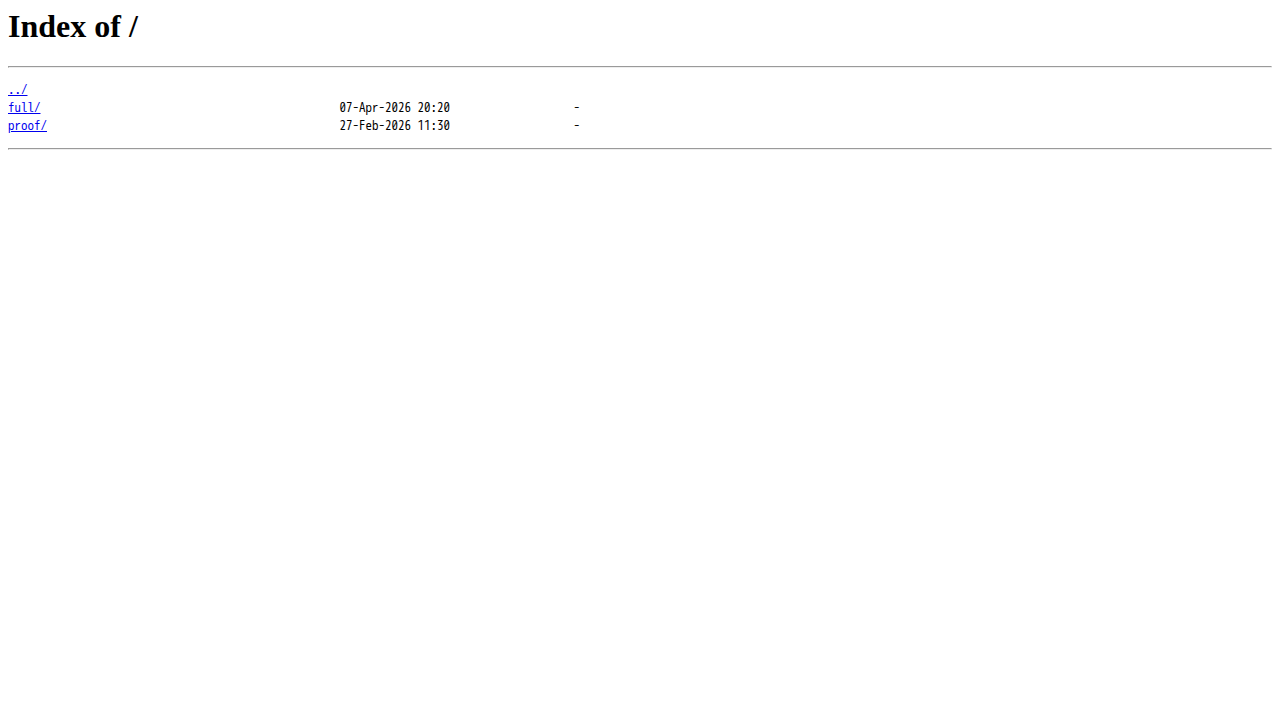
Task: Click the 07-Apr-2026 date of full/
Action: [375, 108]
